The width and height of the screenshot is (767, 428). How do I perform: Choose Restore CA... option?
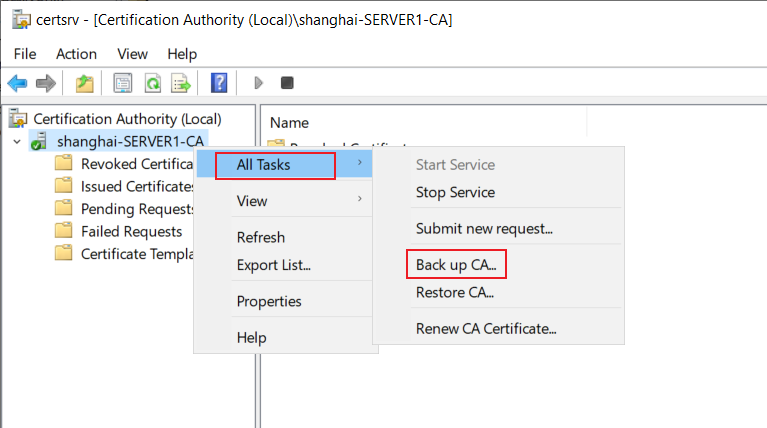(x=454, y=293)
